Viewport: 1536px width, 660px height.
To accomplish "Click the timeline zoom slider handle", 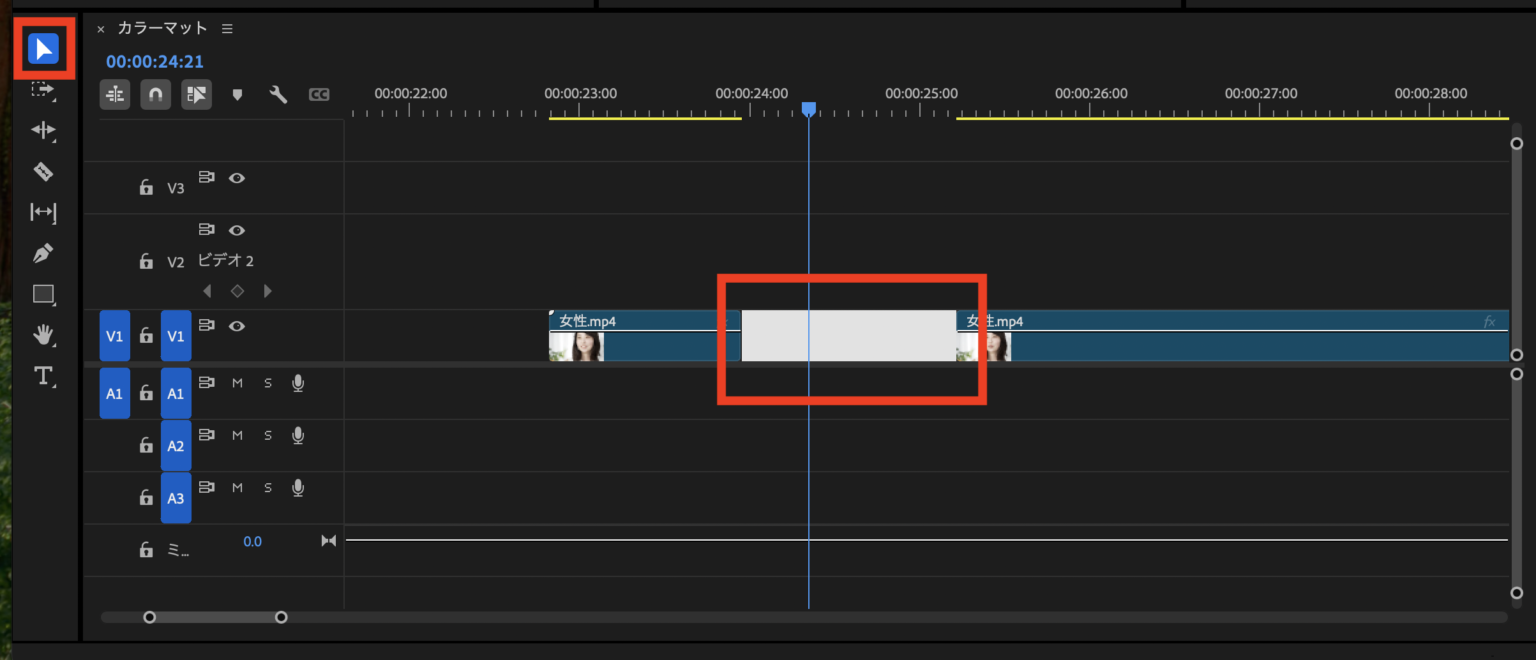I will coord(150,617).
